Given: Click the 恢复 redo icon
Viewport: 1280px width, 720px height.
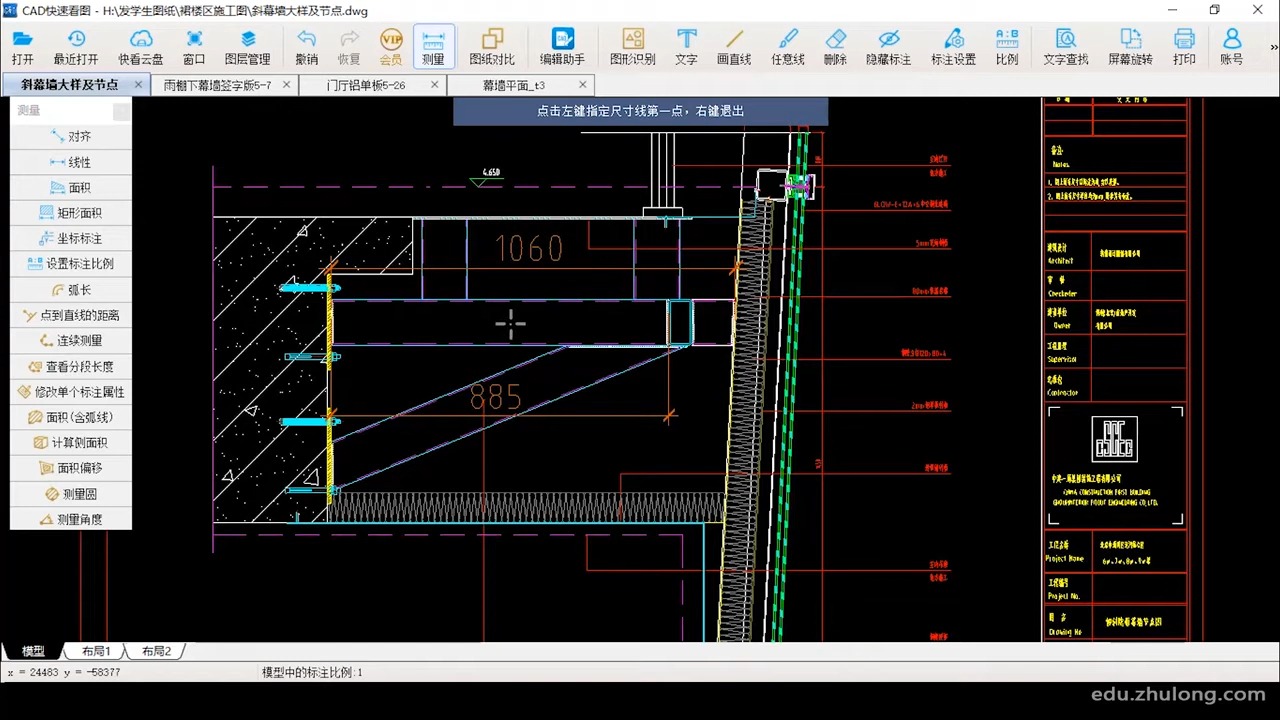Looking at the screenshot, I should pos(349,47).
